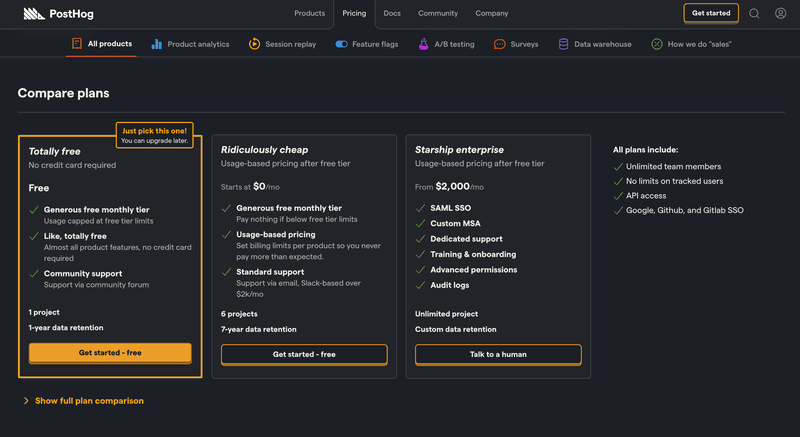
Task: Select the Pricing menu tab
Action: pos(354,13)
